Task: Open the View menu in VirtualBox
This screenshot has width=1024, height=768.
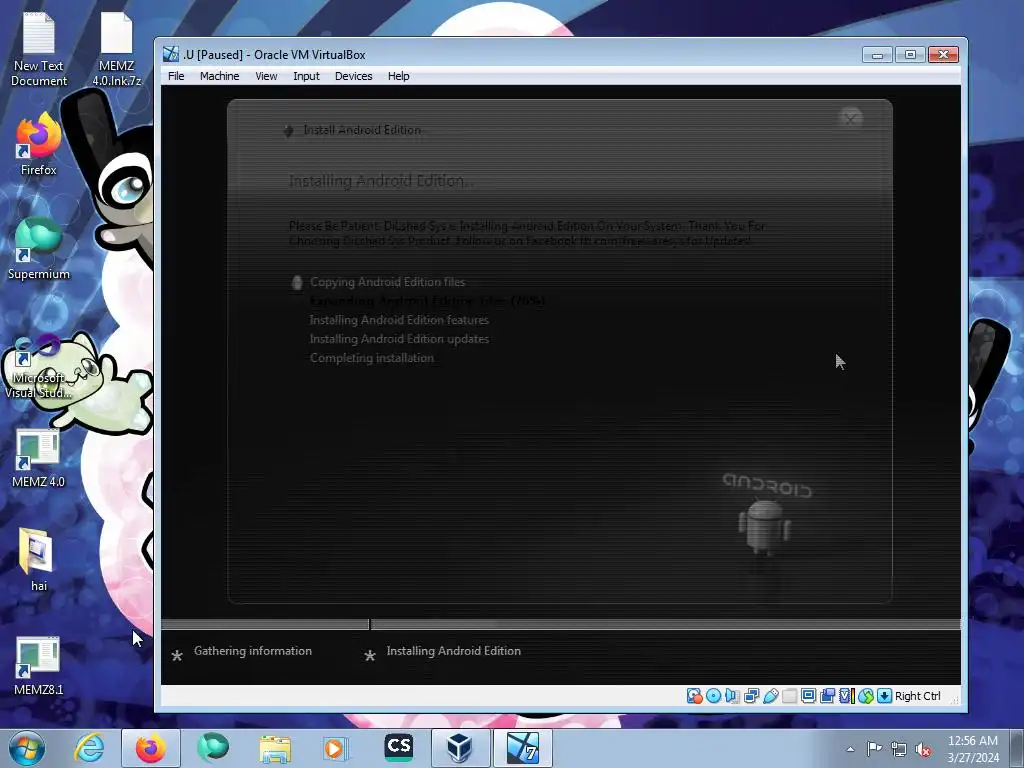Action: pyautogui.click(x=266, y=76)
